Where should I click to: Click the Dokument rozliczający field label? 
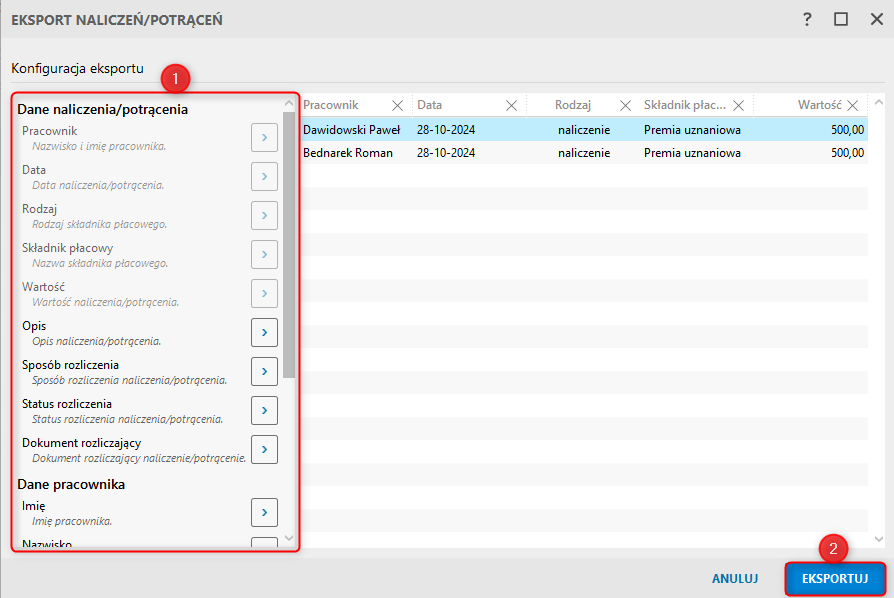[81, 443]
